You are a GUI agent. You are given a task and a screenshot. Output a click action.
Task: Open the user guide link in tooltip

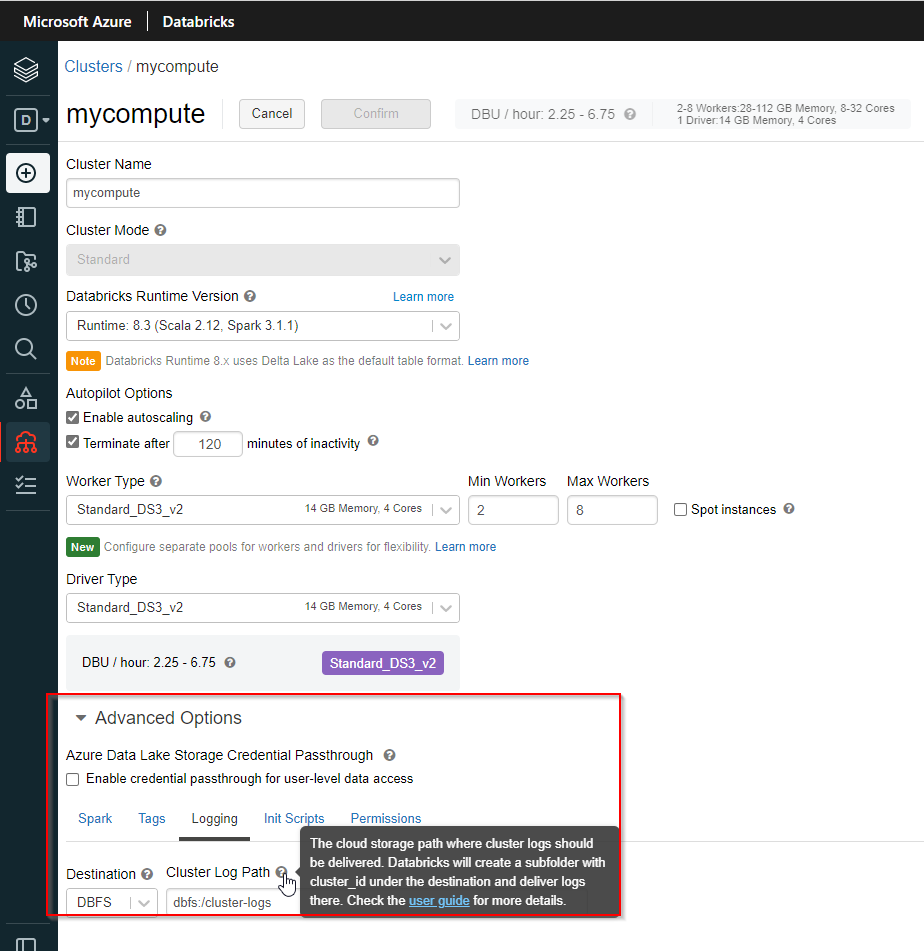pyautogui.click(x=439, y=901)
